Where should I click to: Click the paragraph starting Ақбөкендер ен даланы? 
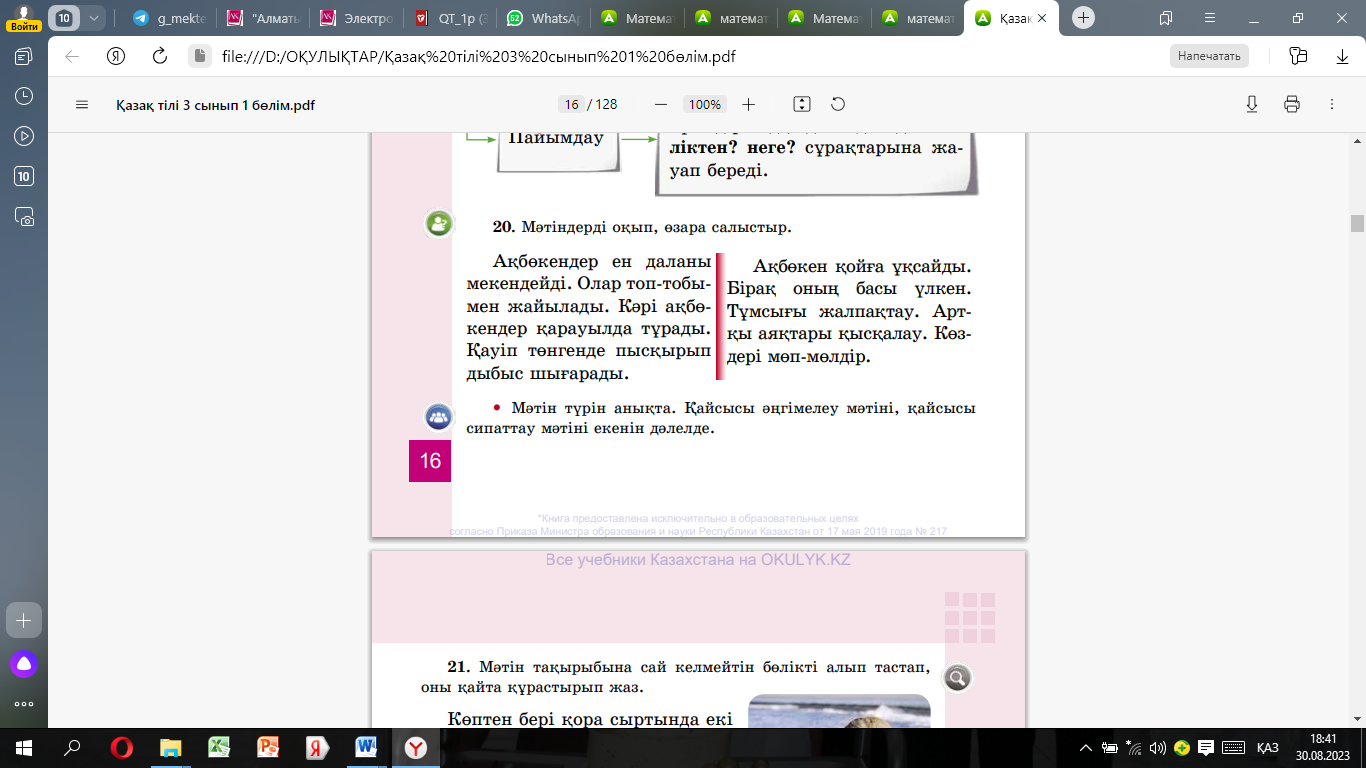pyautogui.click(x=588, y=318)
